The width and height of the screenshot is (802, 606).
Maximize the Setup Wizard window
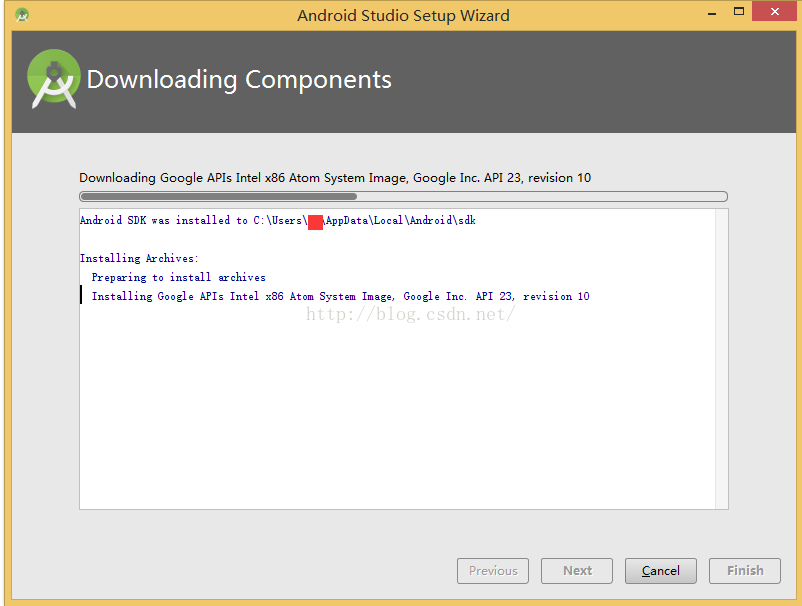tap(739, 12)
